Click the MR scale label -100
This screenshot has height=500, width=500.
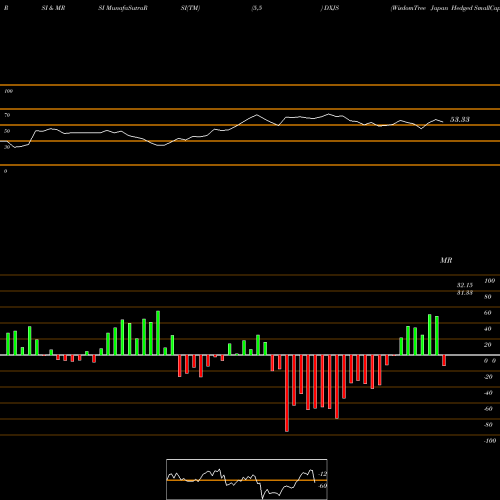tap(490, 441)
